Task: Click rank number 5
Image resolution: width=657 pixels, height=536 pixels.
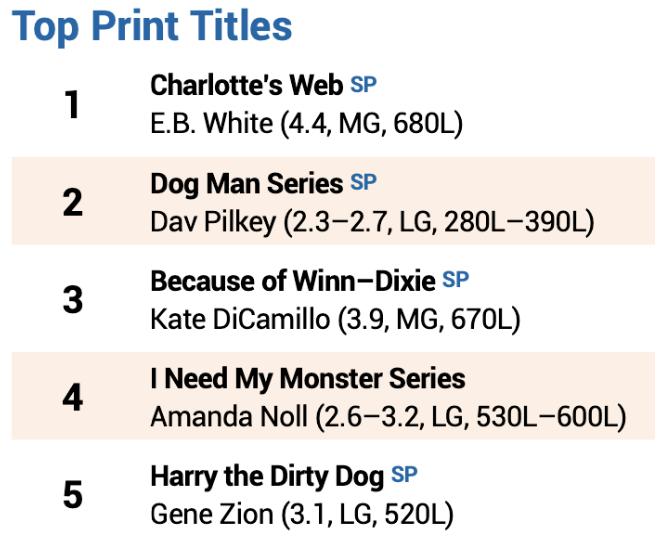Action: point(72,494)
